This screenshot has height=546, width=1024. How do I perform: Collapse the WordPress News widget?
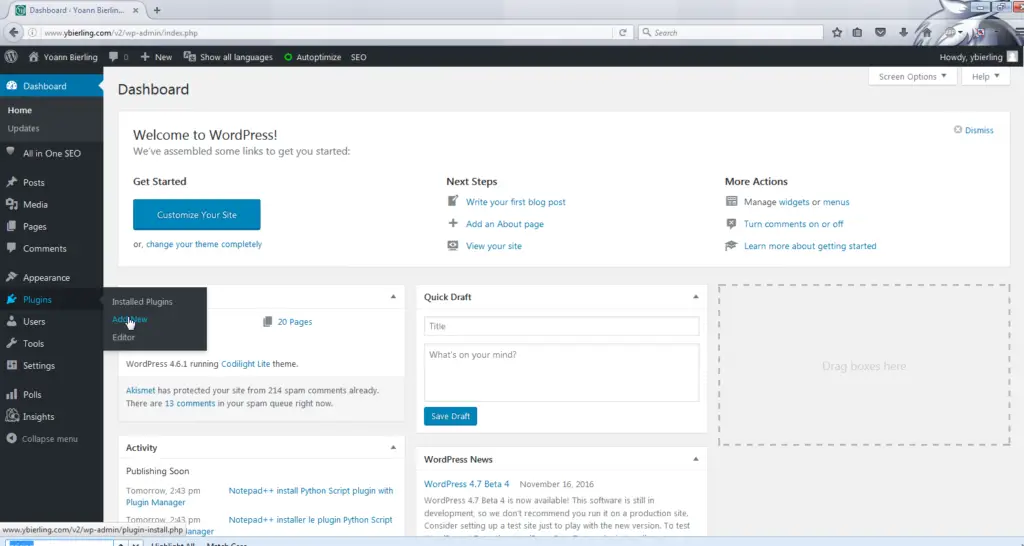696,459
